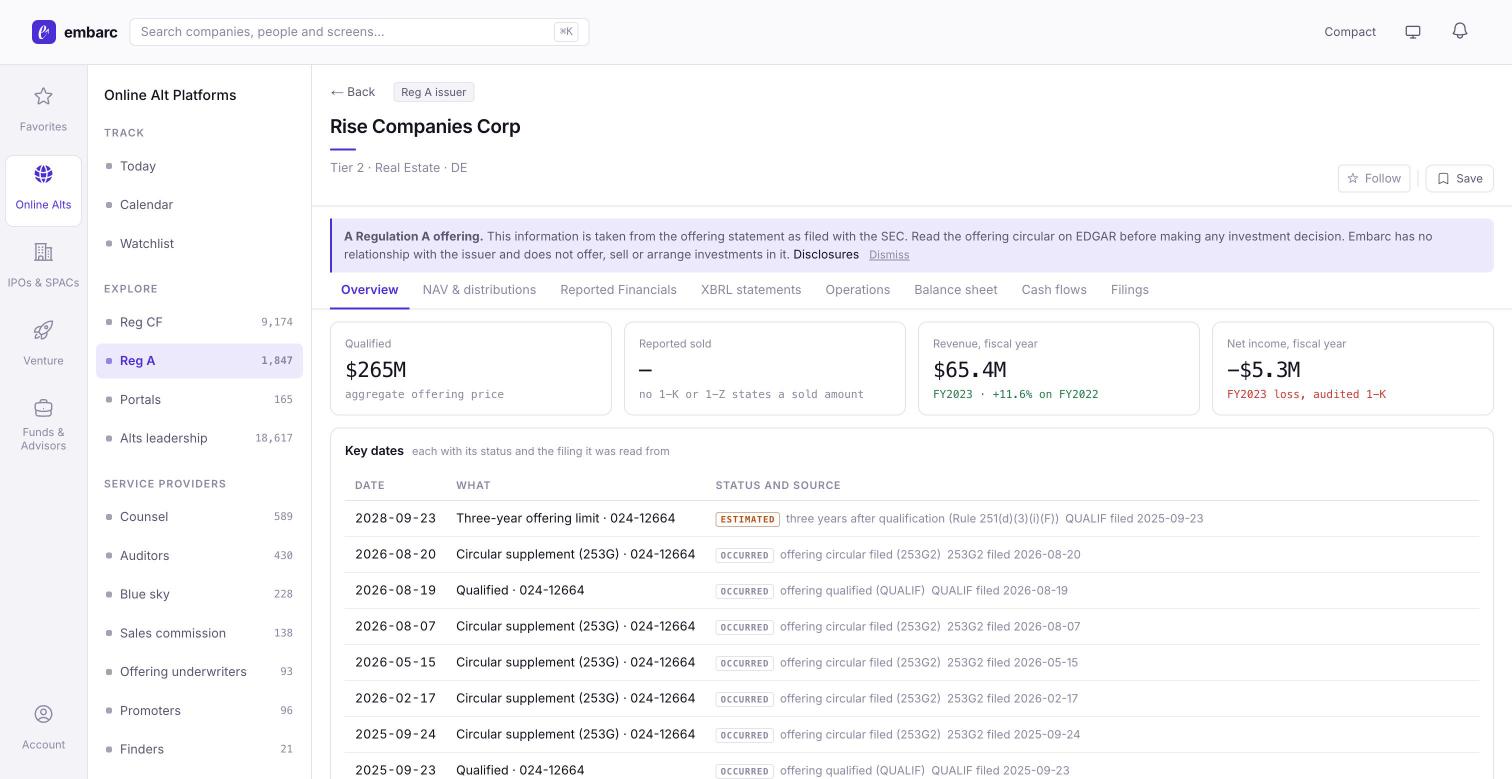Toggle Compact density mode

tap(1350, 32)
